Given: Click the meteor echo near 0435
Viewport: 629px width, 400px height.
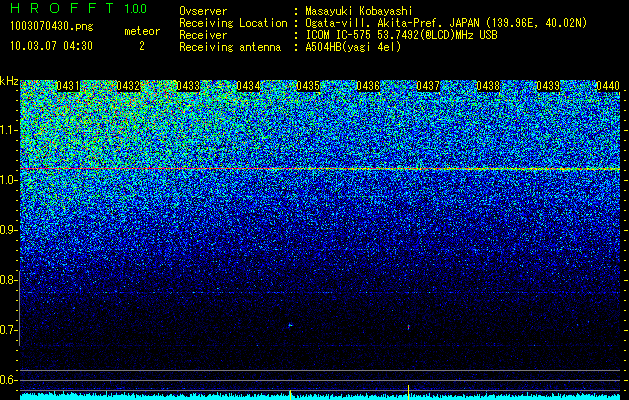Looking at the screenshot, I should pyautogui.click(x=290, y=325).
